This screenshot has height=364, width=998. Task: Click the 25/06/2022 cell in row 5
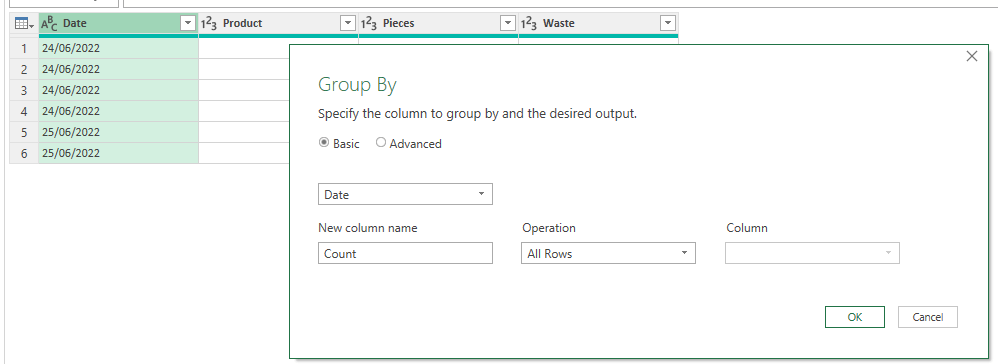(x=118, y=132)
